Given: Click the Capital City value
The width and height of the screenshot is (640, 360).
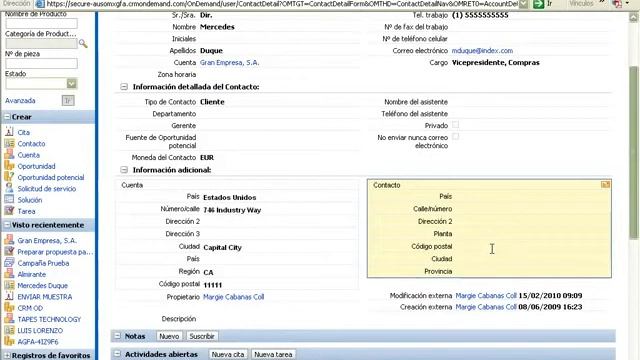Looking at the screenshot, I should click(222, 247).
